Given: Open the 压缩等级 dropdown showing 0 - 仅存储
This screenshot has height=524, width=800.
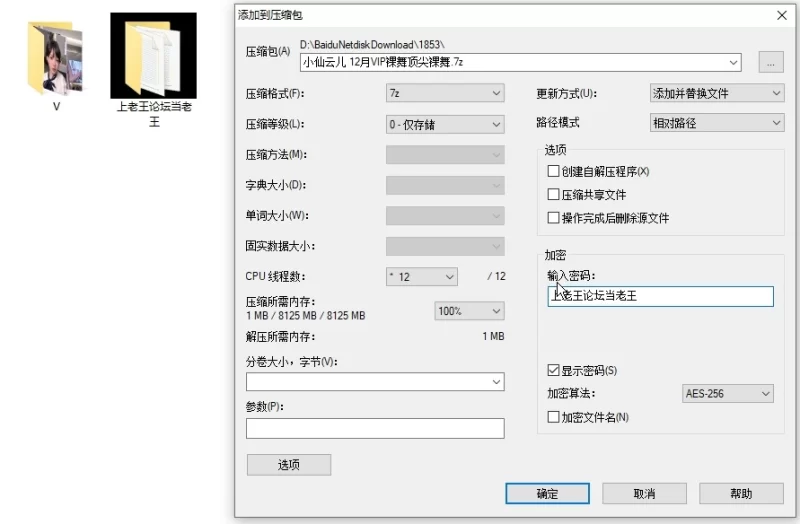Looking at the screenshot, I should coord(445,124).
